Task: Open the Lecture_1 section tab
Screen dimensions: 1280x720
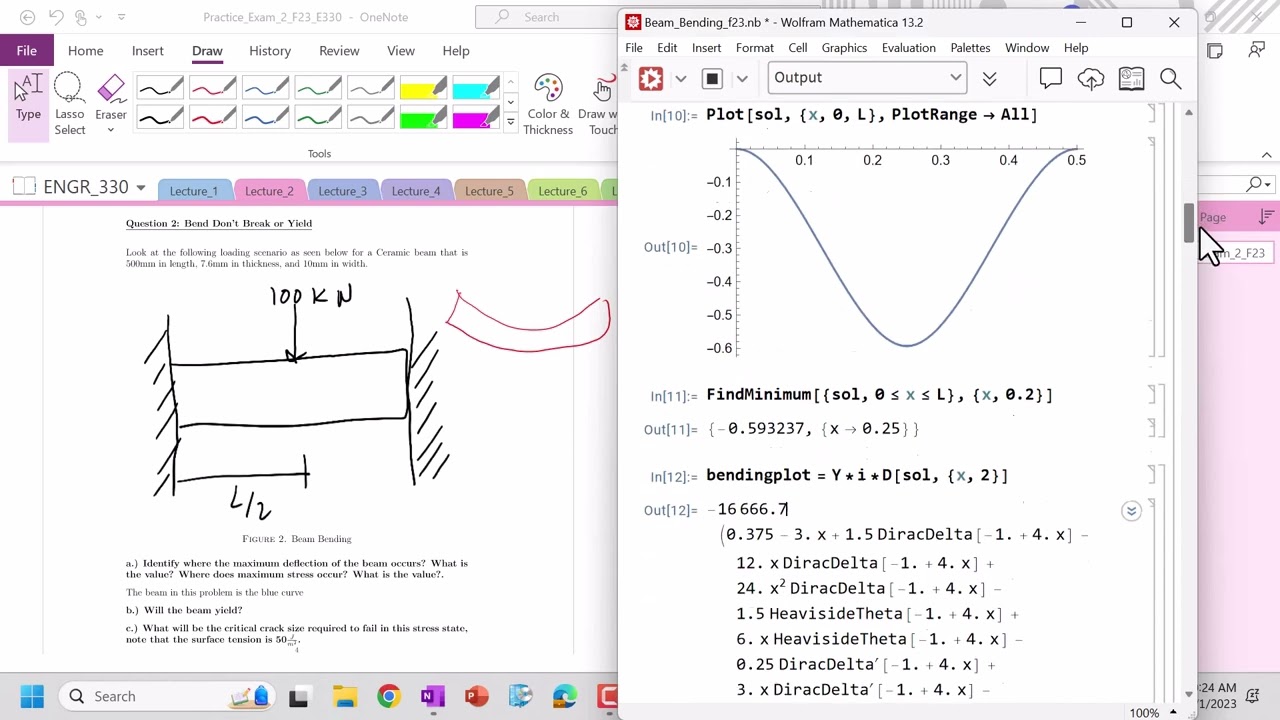Action: point(193,191)
